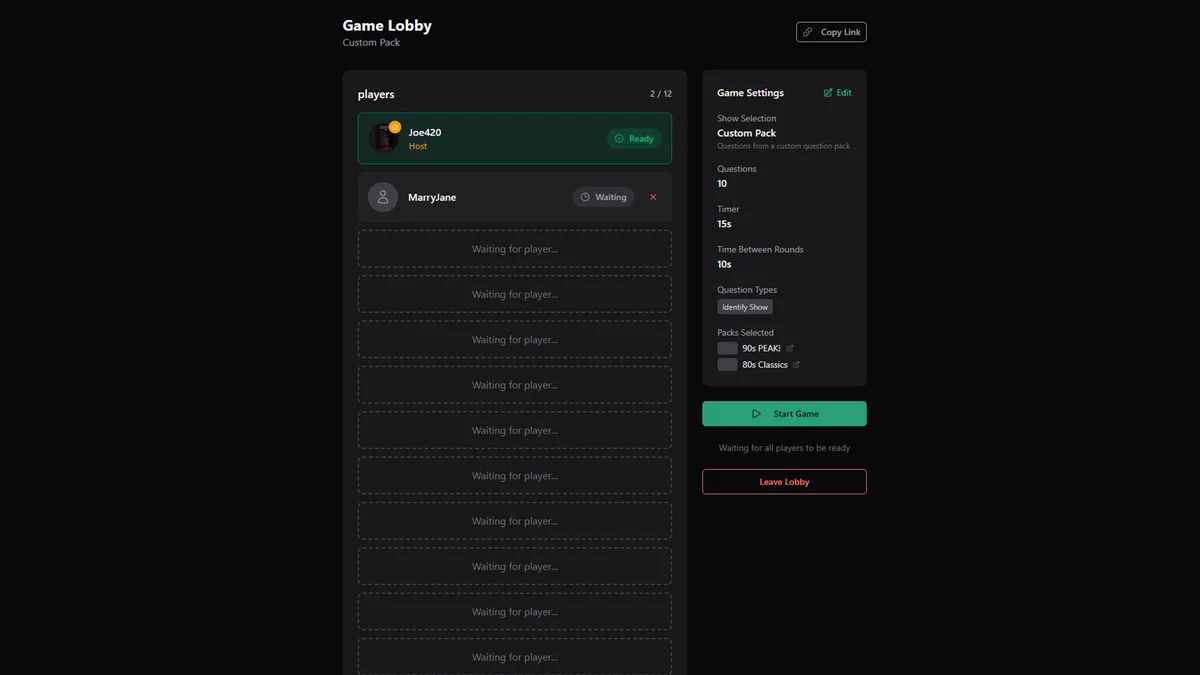Click the Custom Pack show selection text
Screen dimensions: 1200x675
[x=746, y=133]
